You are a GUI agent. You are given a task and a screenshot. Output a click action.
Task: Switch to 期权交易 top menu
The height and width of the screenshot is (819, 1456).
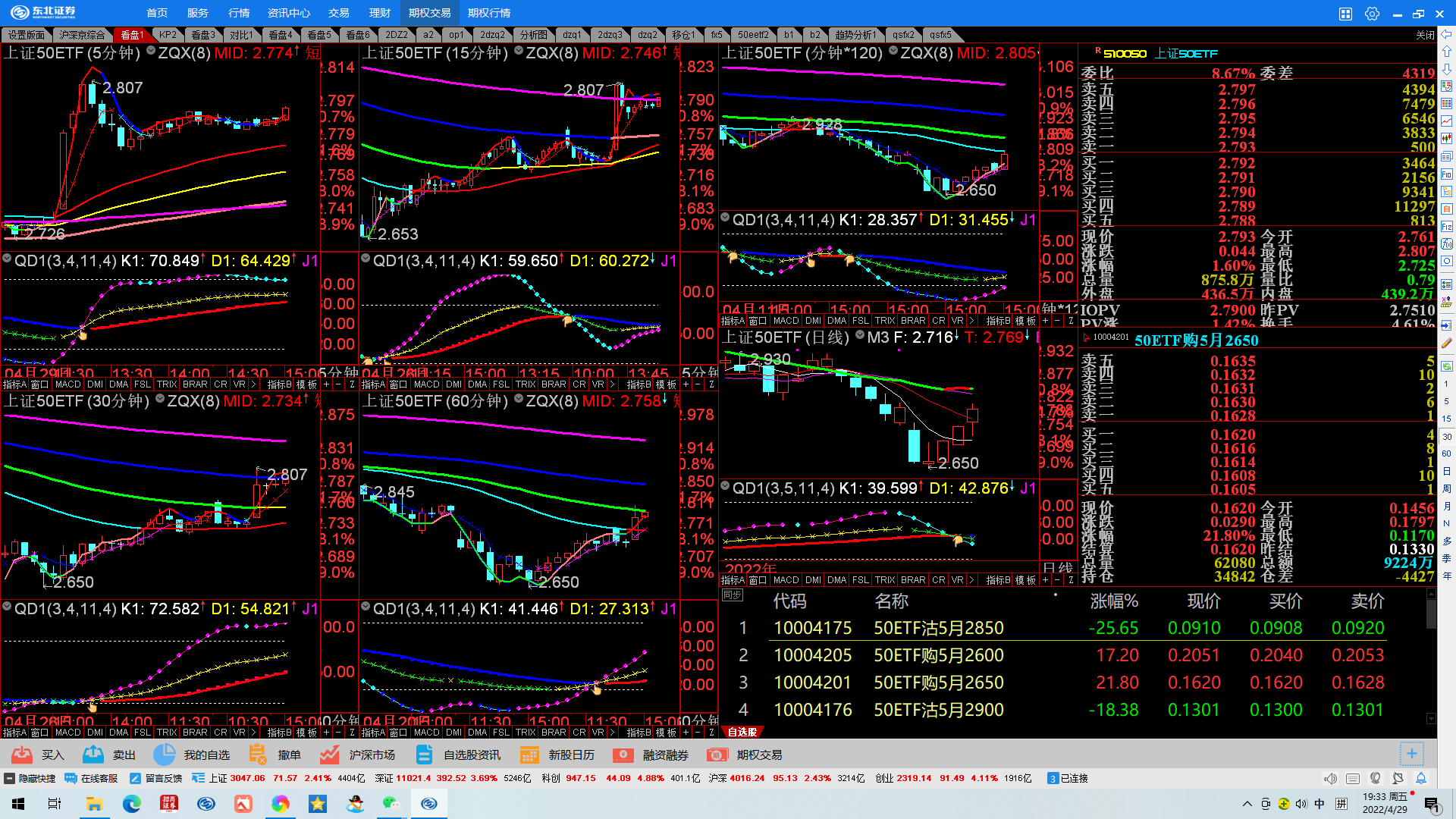tap(429, 13)
